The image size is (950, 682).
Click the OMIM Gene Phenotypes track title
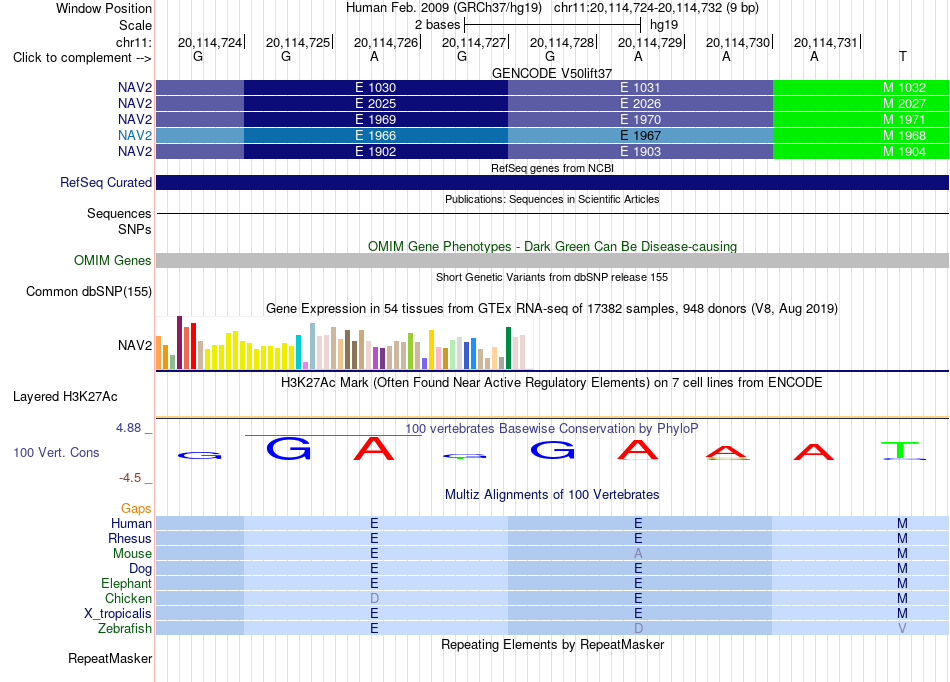pos(552,247)
